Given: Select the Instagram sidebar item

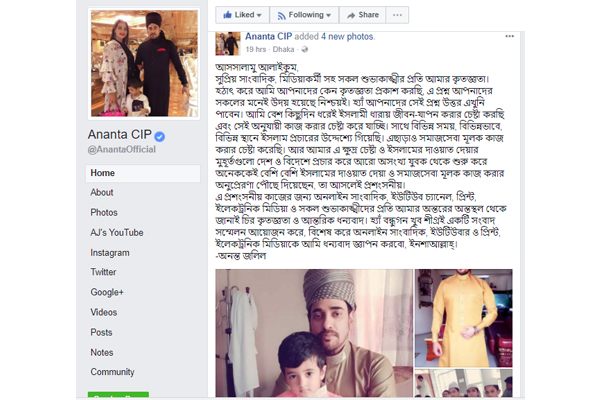Looking at the screenshot, I should click(110, 253).
